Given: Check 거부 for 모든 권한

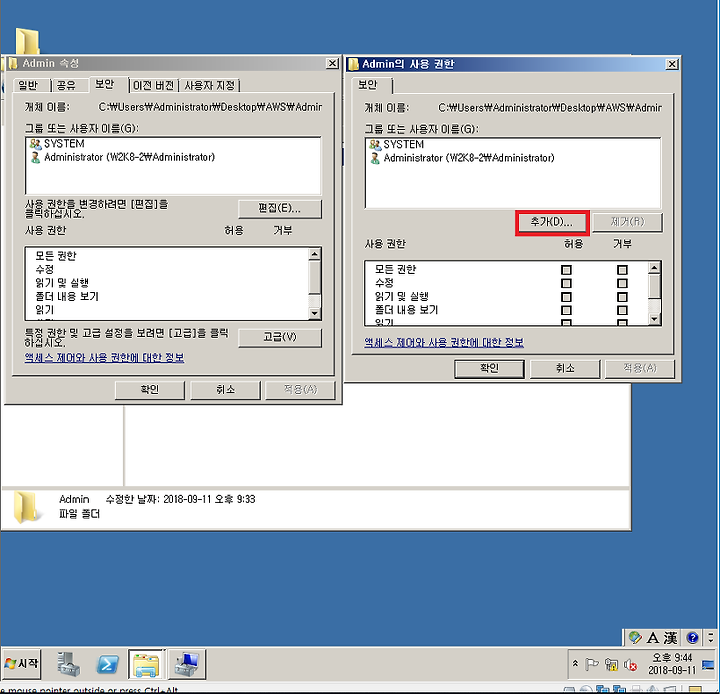Looking at the screenshot, I should (x=622, y=270).
